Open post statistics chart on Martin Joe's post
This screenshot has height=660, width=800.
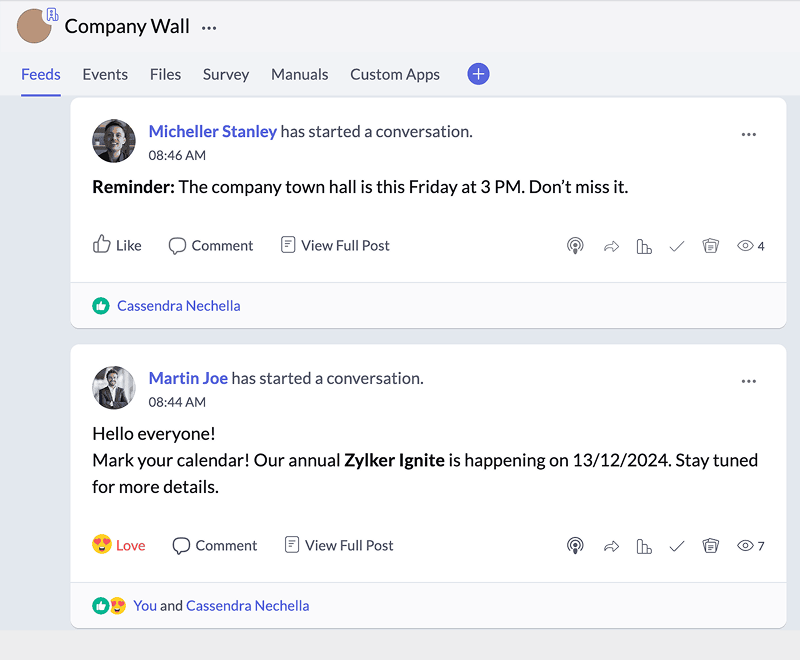[x=644, y=546]
